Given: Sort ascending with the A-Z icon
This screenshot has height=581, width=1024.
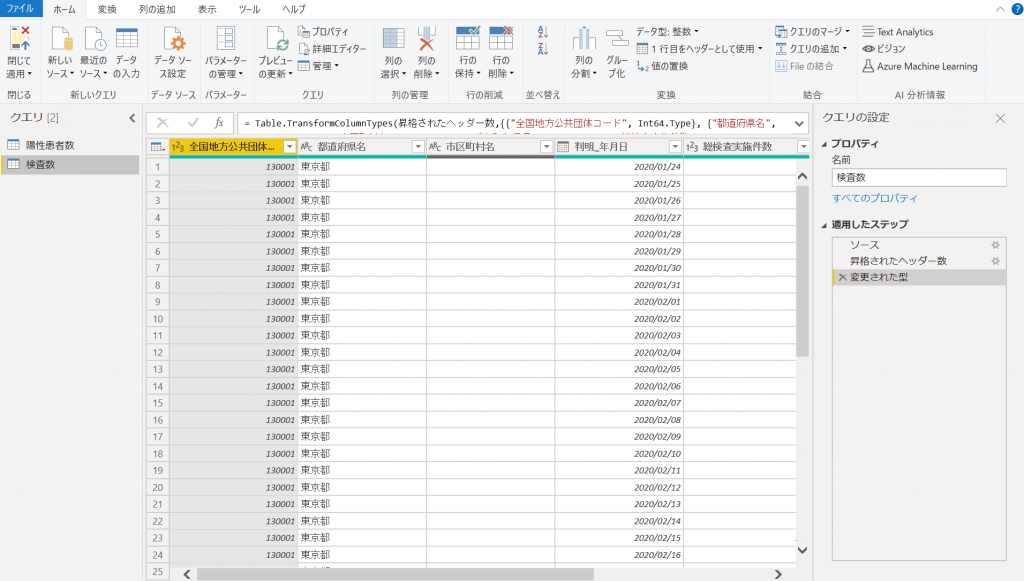Looking at the screenshot, I should pos(543,31).
